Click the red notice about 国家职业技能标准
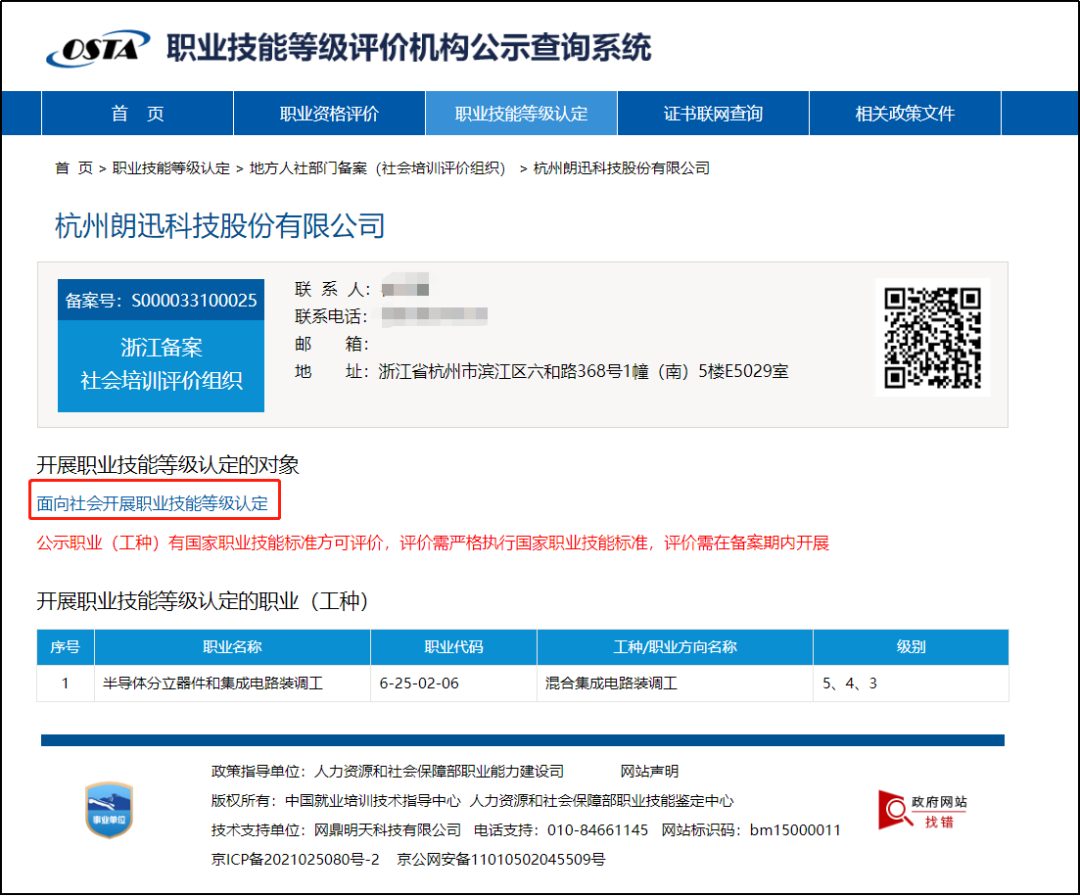Viewport: 1080px width, 896px height. (x=433, y=543)
